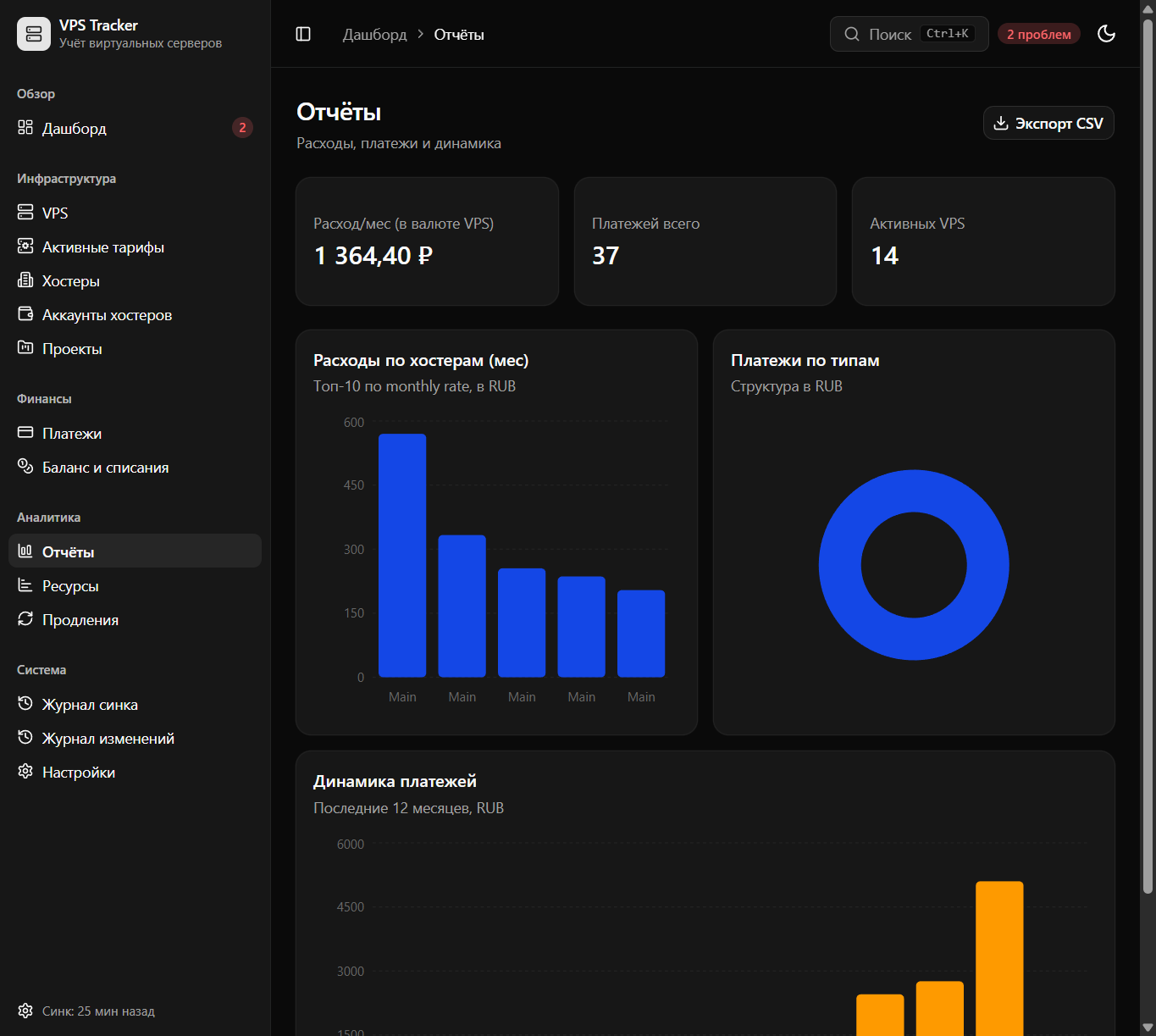
Task: Click the Динамика платежей title
Action: click(395, 781)
